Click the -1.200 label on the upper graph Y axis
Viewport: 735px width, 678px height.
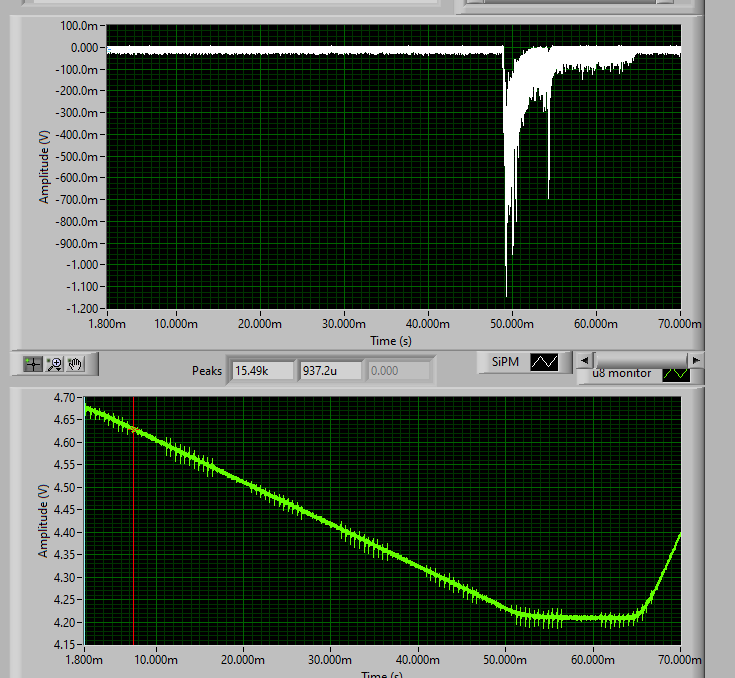point(82,309)
